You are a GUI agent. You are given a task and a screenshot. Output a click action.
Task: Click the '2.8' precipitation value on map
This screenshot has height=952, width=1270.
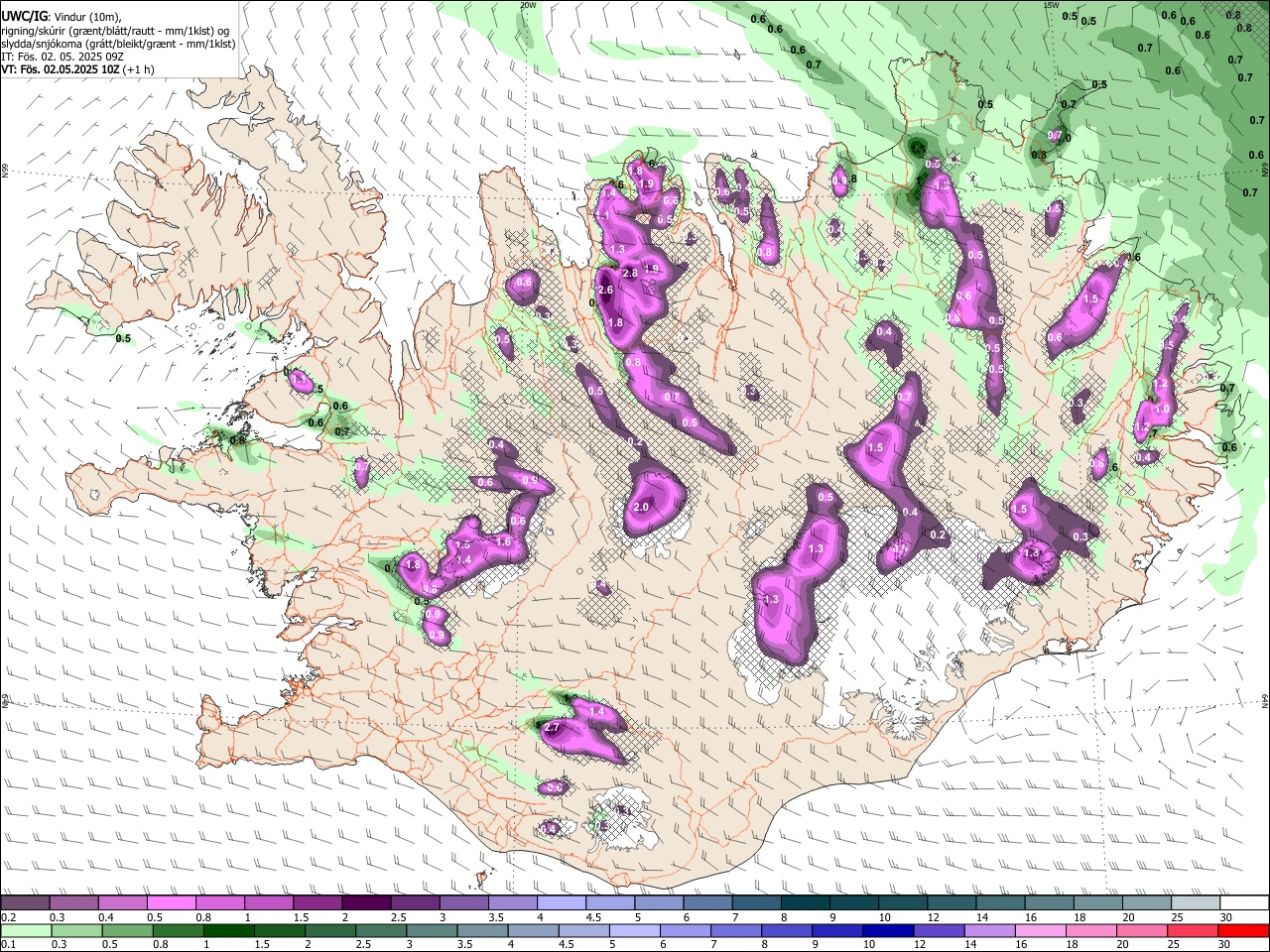coord(629,273)
